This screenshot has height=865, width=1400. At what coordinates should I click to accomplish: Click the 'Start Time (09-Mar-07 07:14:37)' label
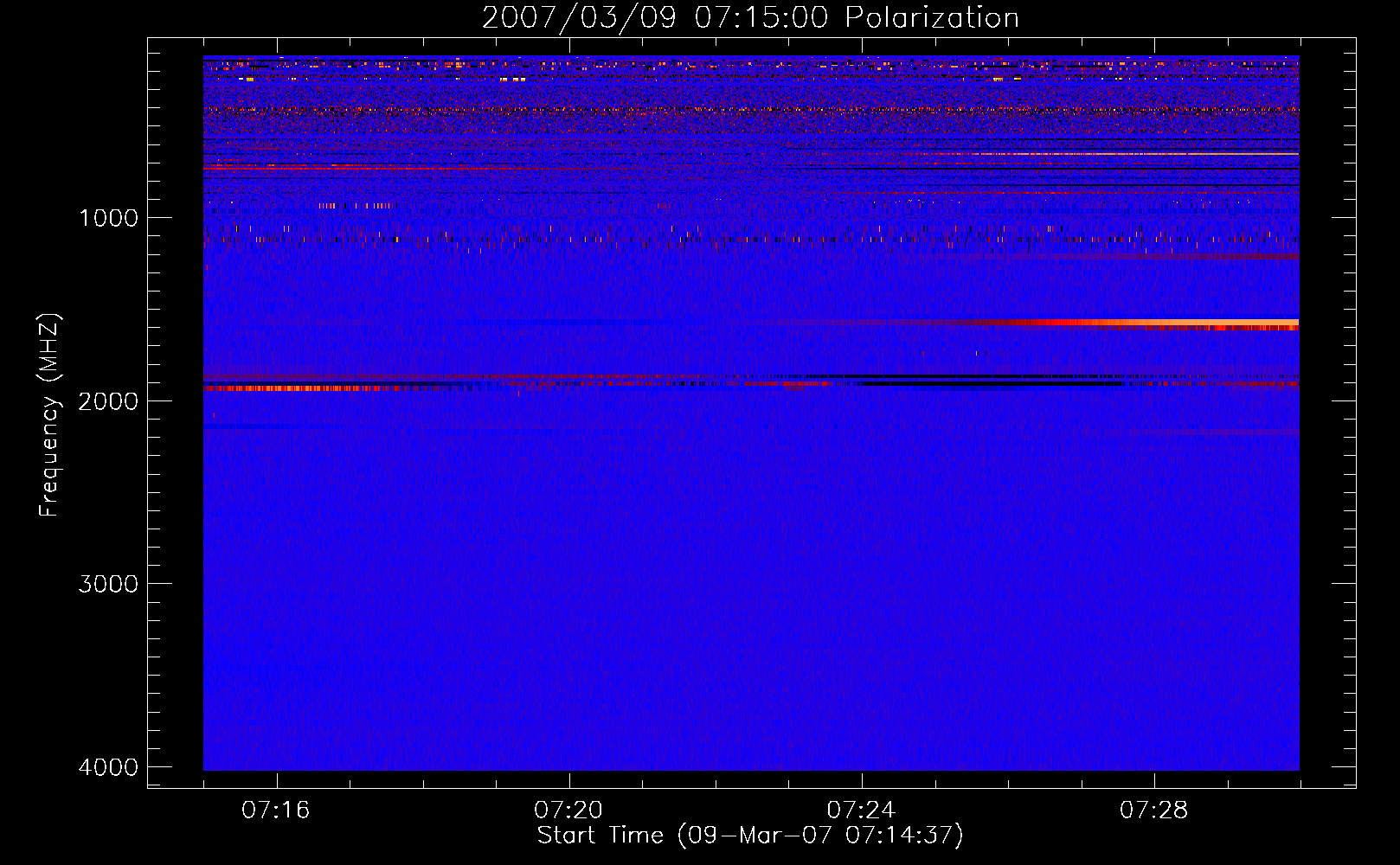750,835
